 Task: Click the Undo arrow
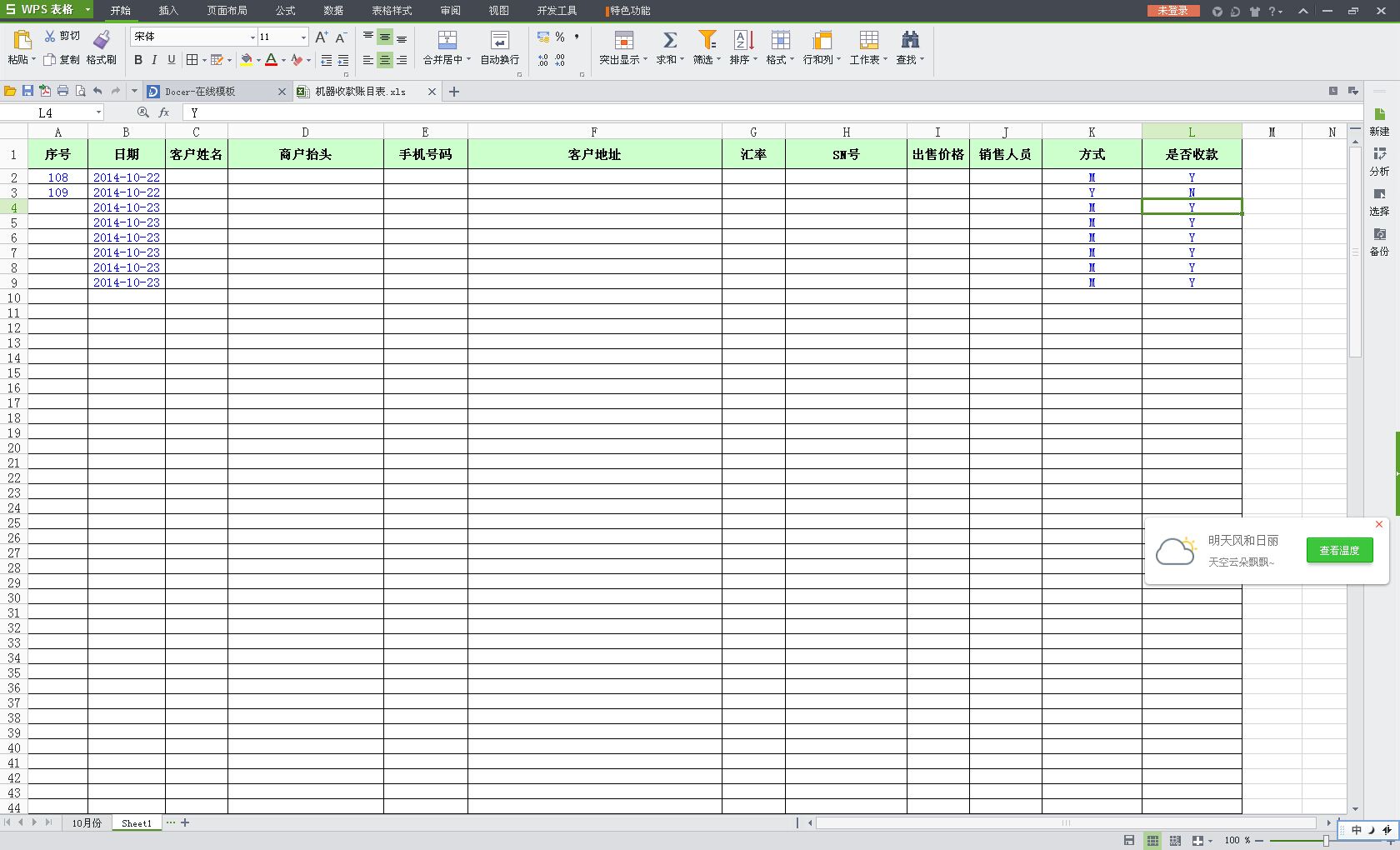click(97, 91)
